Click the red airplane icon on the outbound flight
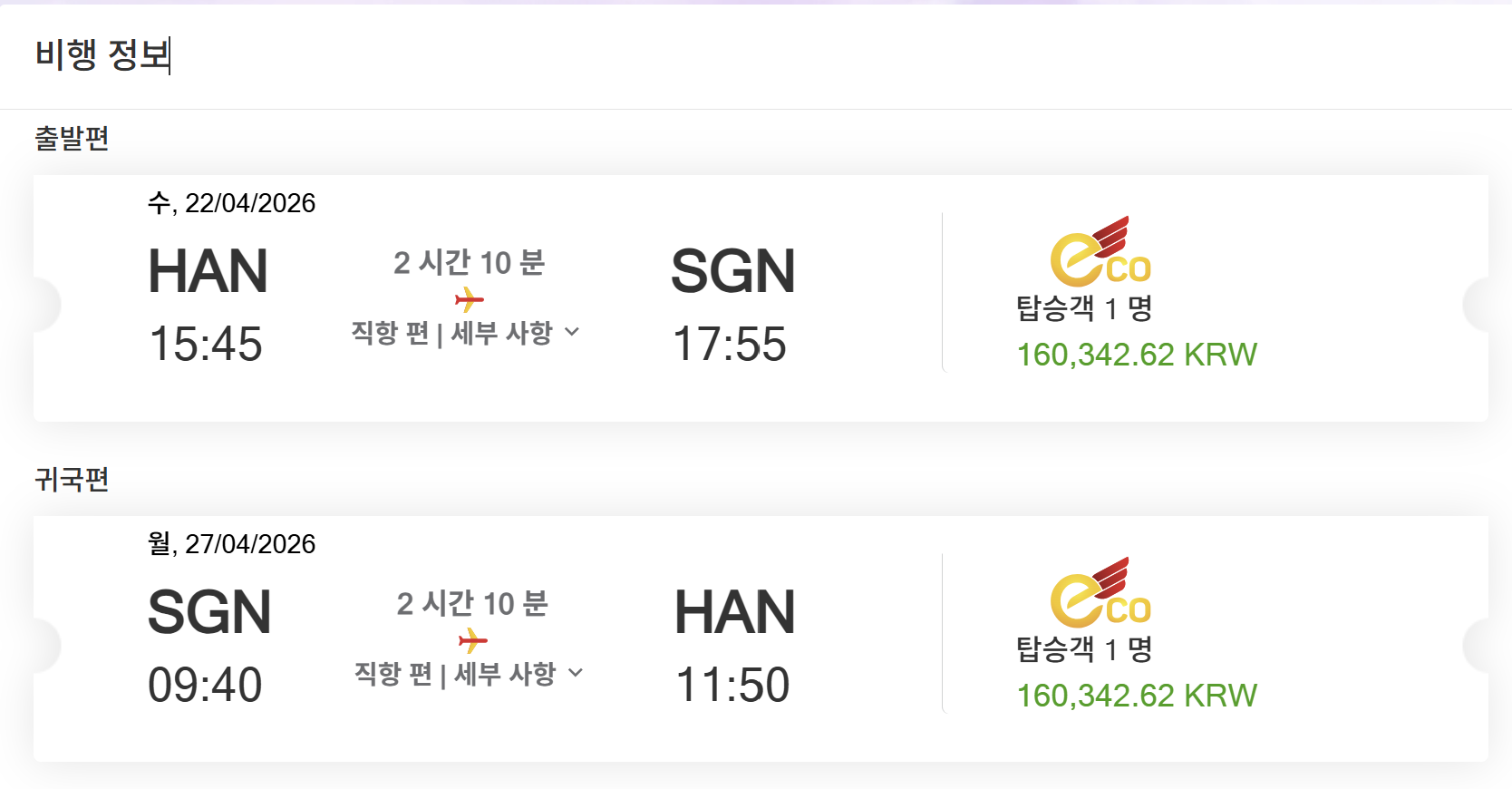Screen dimensions: 1512x789 470,299
